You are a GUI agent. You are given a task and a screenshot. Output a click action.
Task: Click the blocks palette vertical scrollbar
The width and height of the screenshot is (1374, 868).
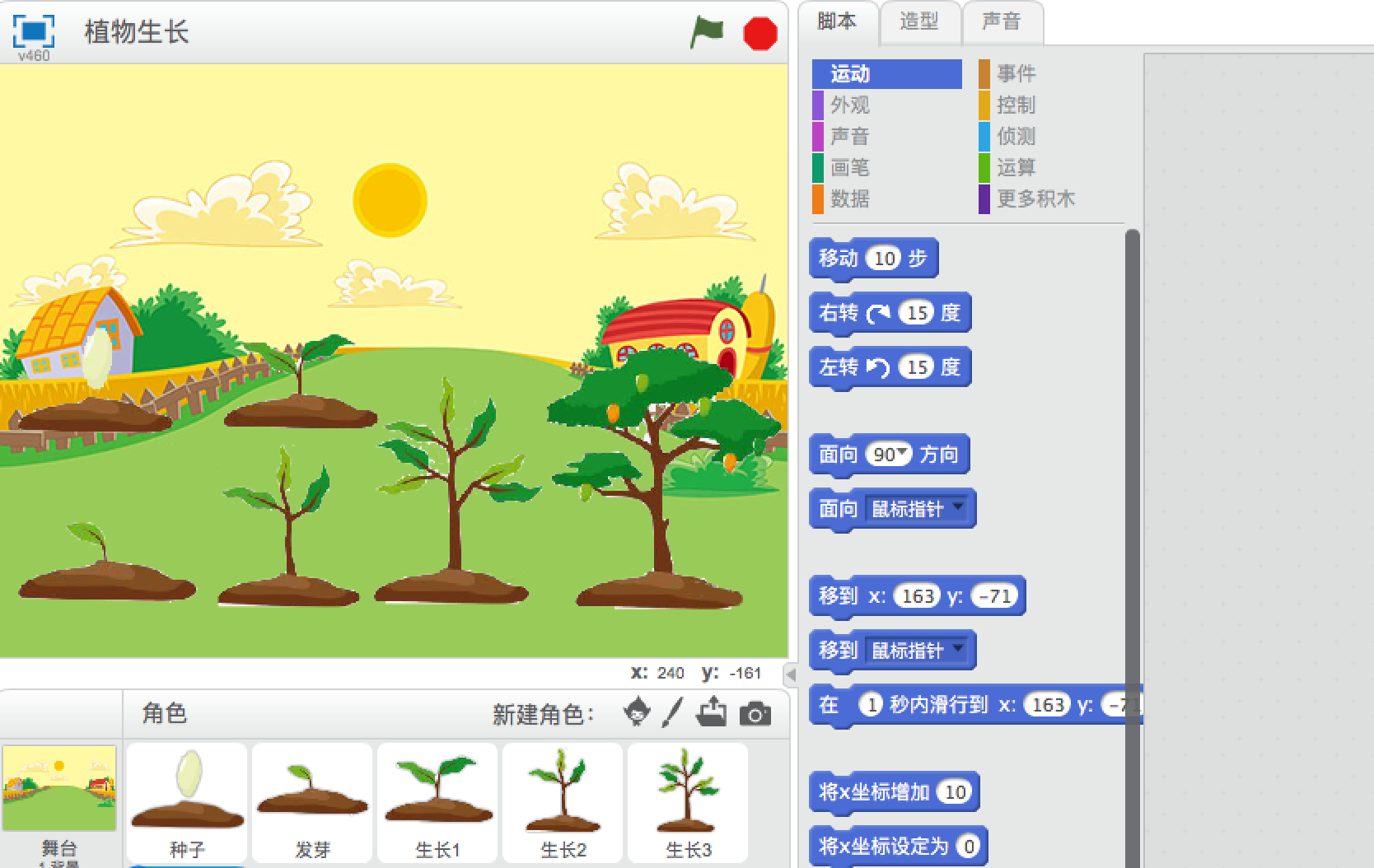(1133, 548)
